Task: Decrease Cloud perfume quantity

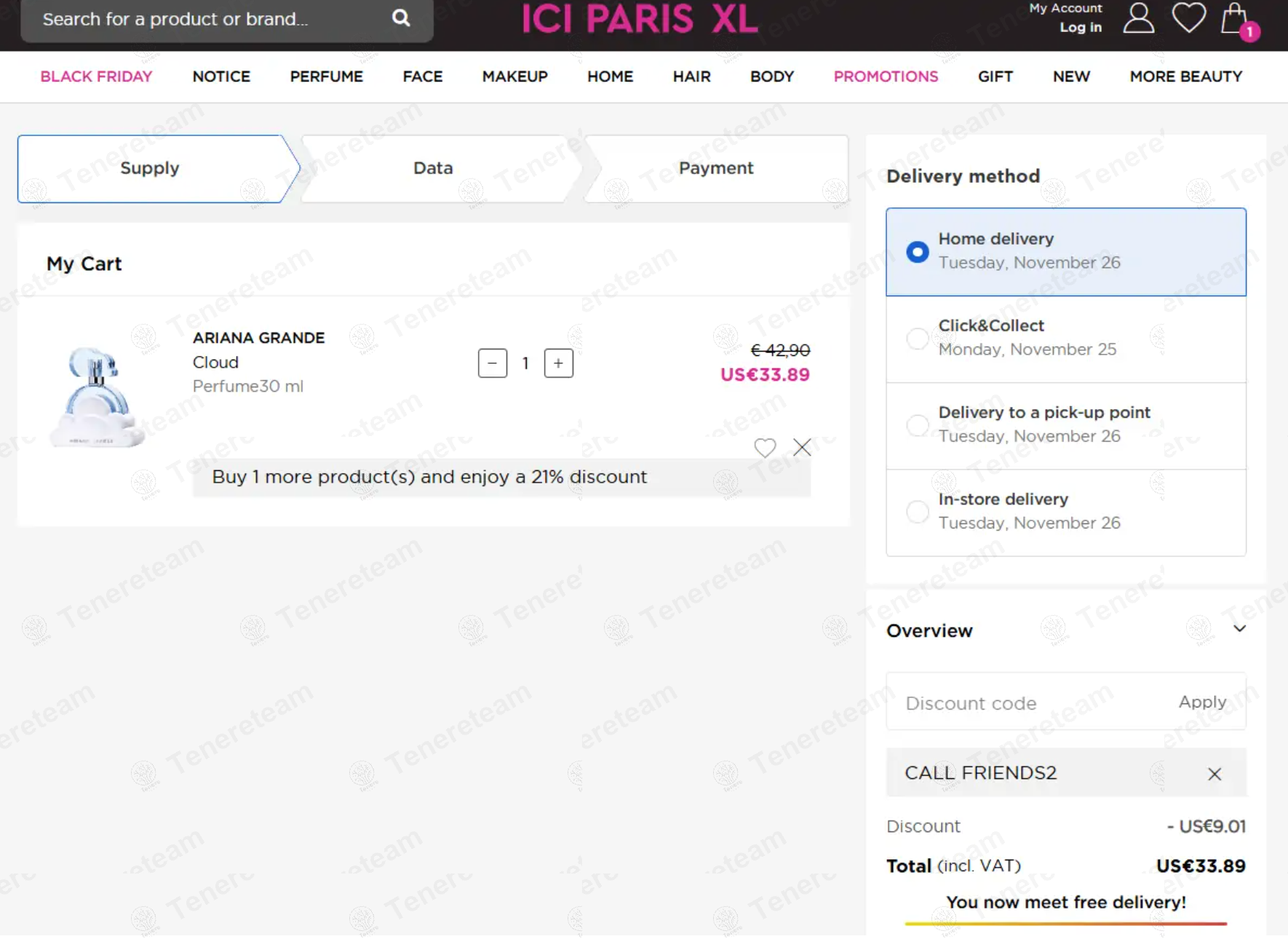Action: [493, 363]
